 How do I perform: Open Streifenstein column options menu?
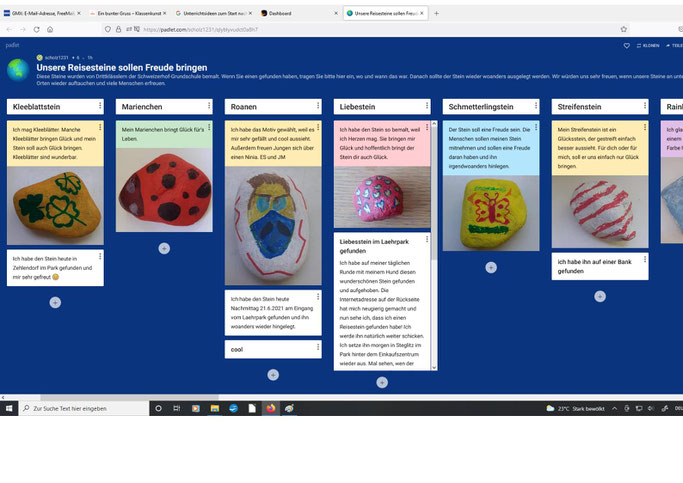(645, 106)
